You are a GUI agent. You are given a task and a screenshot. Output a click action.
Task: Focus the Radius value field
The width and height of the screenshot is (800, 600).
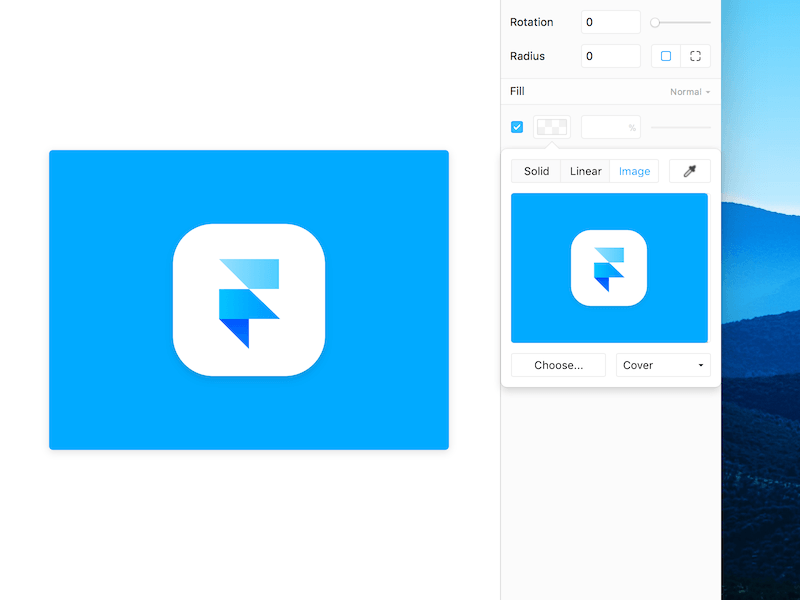611,56
